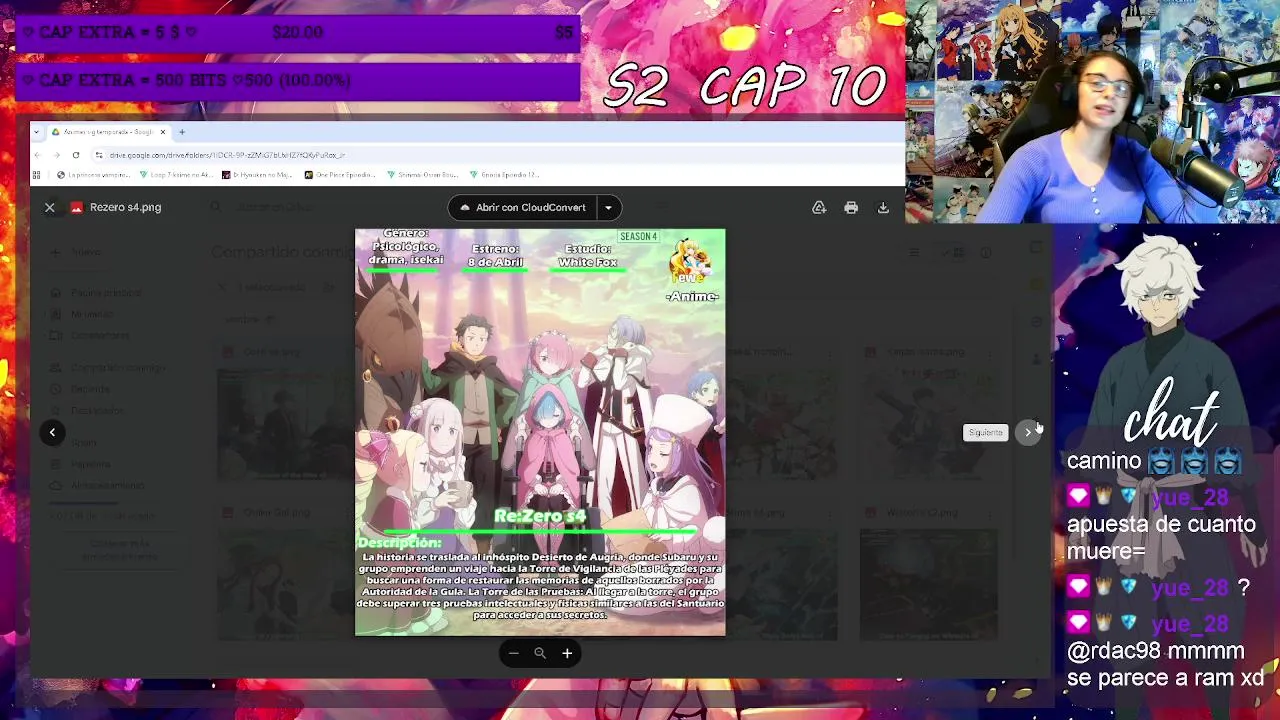Image resolution: width=1280 pixels, height=720 pixels.
Task: Go forward in the browser
Action: pos(56,155)
